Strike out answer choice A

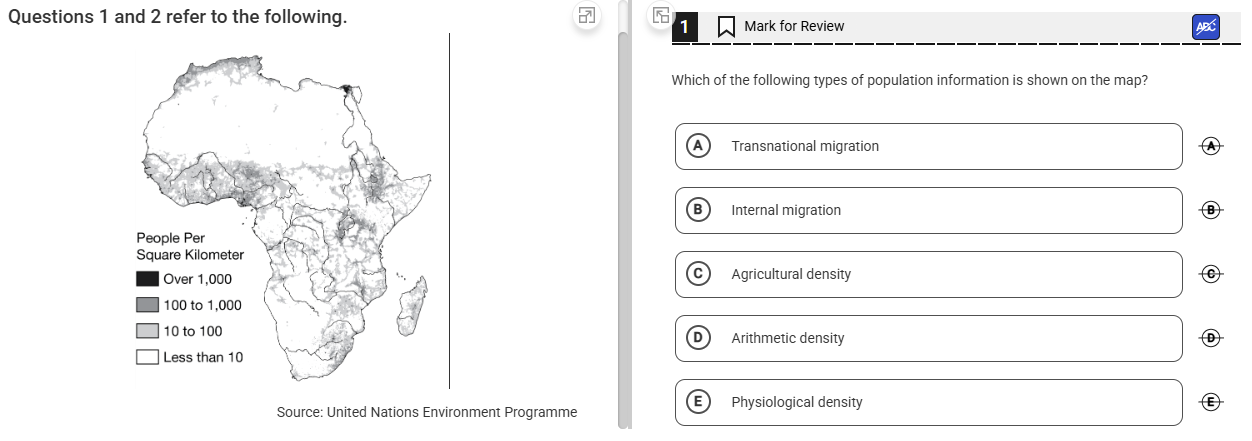pyautogui.click(x=1211, y=146)
